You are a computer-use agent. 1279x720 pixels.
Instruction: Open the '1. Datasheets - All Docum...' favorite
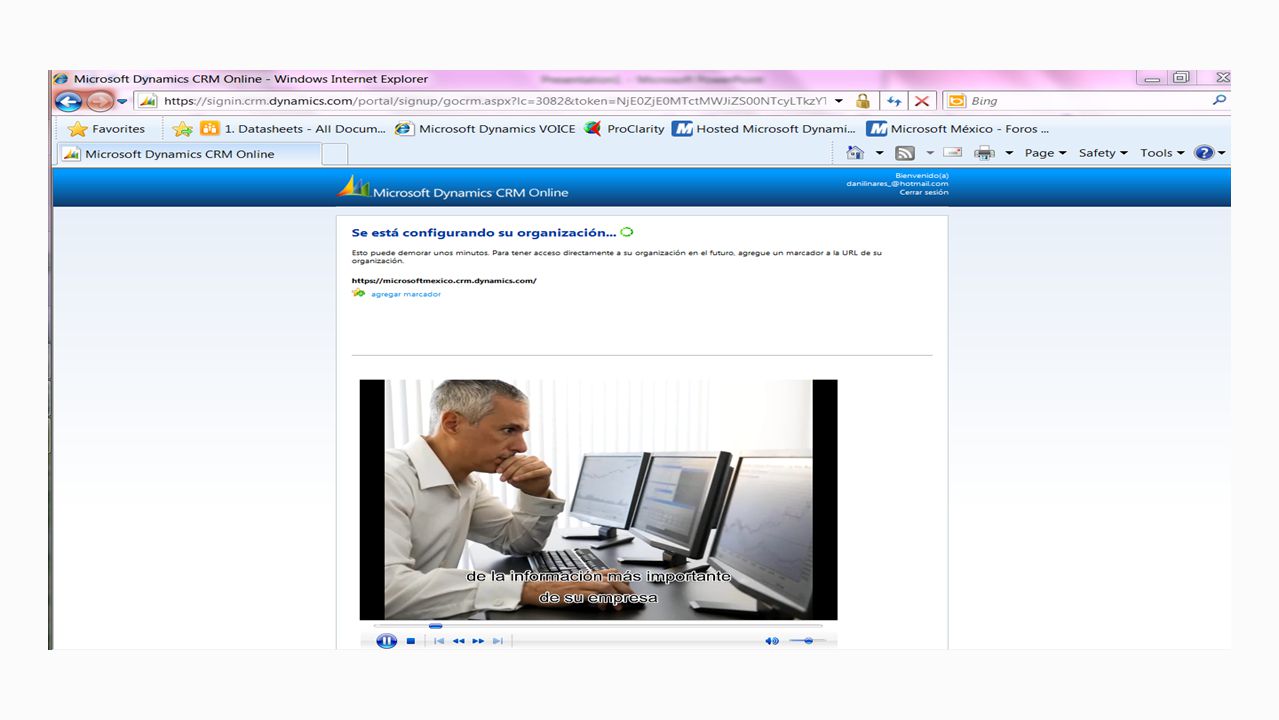point(293,129)
